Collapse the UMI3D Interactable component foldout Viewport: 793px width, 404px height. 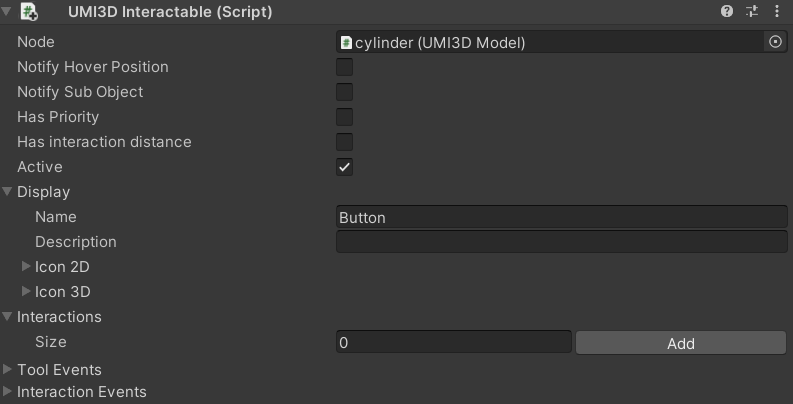click(x=7, y=11)
